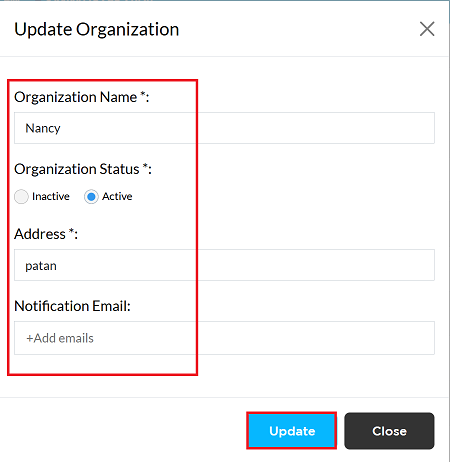
Task: Select the Inactive radio button
Action: 21,196
